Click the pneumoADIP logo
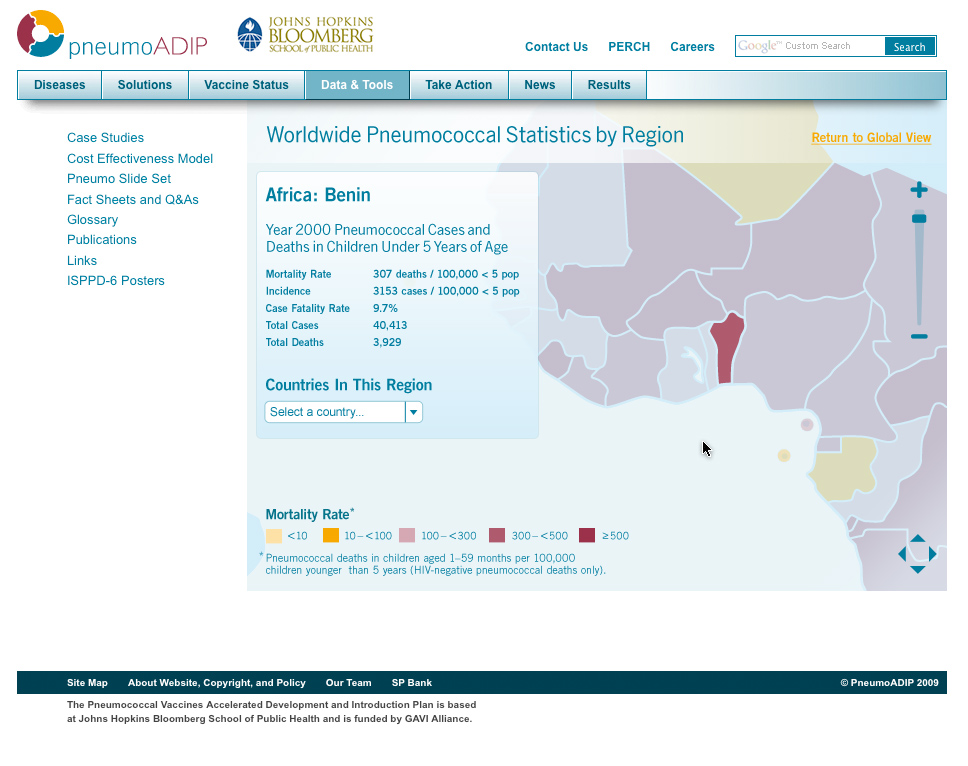This screenshot has height=766, width=968. click(x=112, y=35)
